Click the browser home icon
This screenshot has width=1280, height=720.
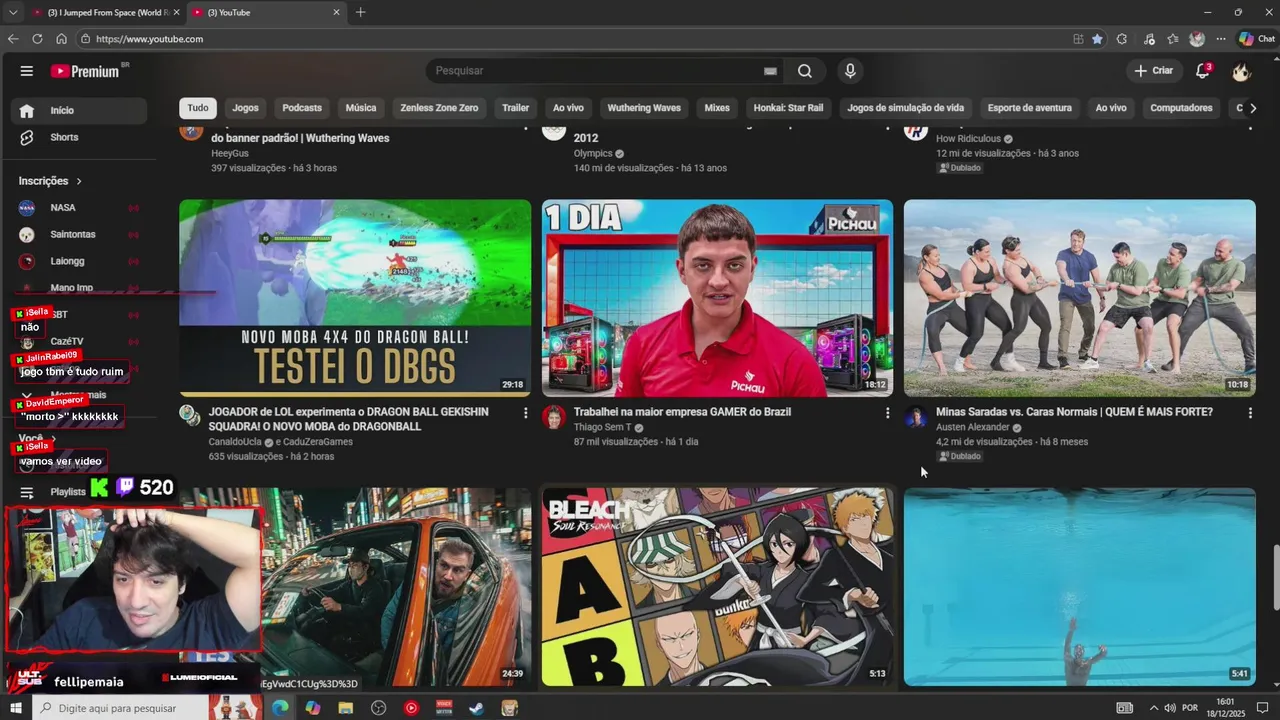tap(61, 39)
